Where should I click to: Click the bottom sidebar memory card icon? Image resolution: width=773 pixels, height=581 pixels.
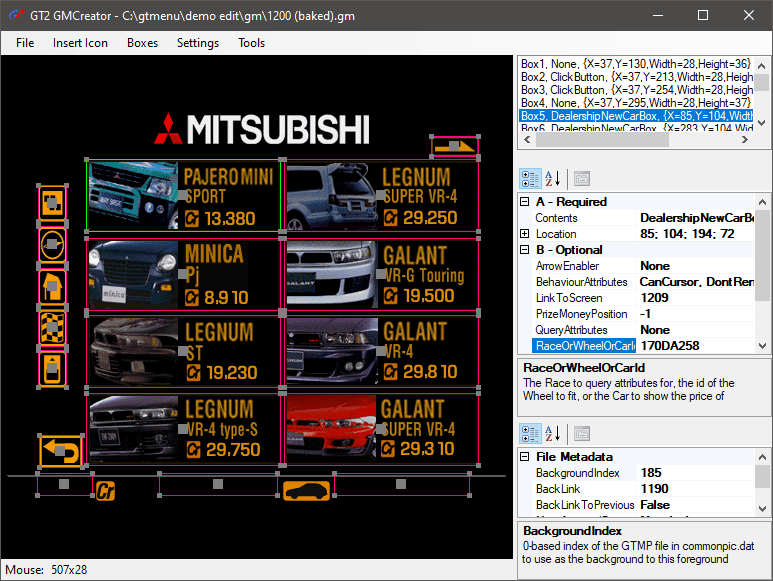(52, 369)
